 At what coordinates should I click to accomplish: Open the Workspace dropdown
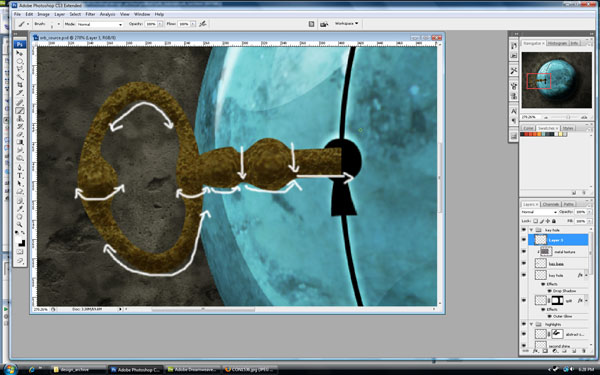(347, 24)
